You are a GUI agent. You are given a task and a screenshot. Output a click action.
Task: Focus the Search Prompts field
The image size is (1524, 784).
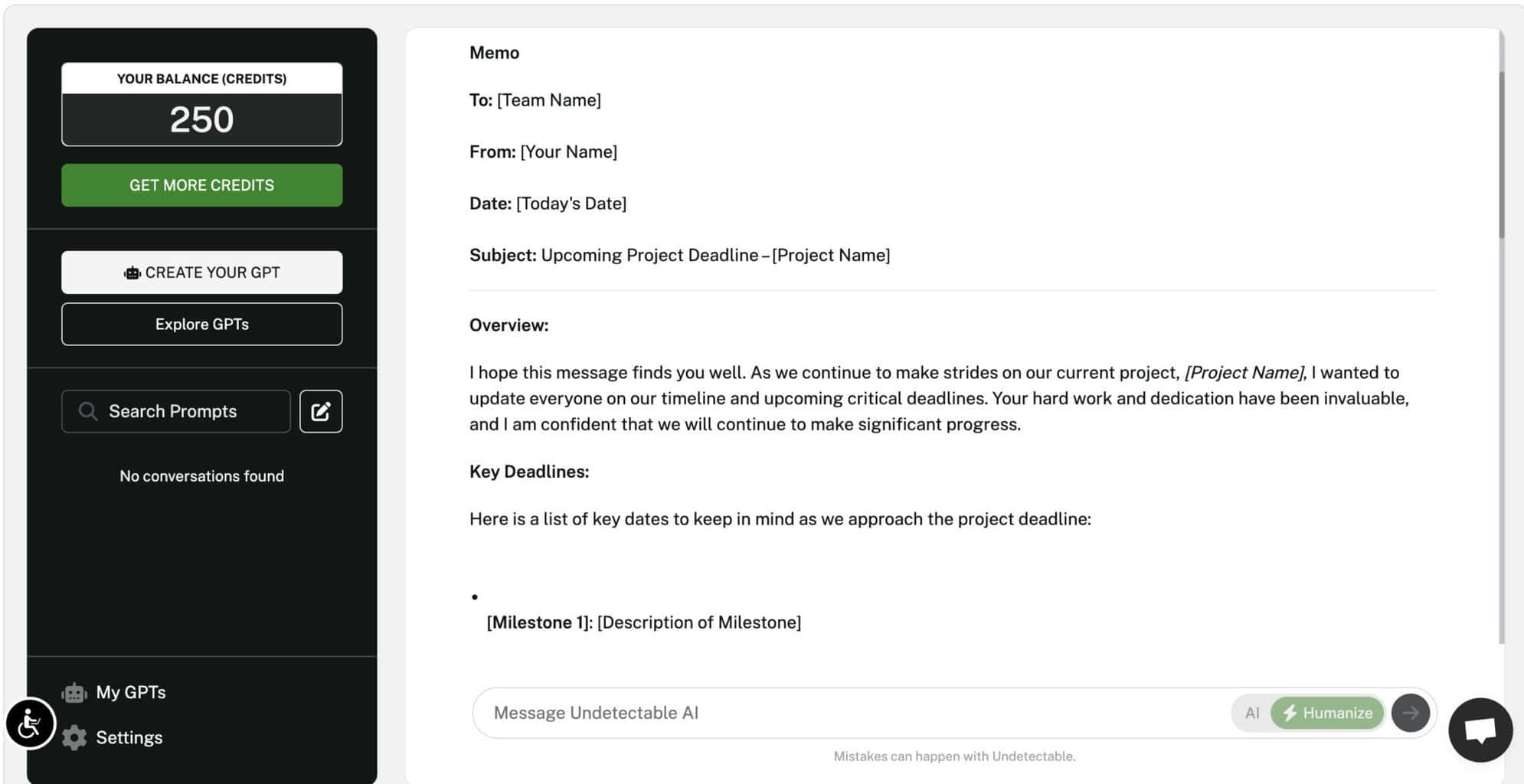click(x=191, y=412)
